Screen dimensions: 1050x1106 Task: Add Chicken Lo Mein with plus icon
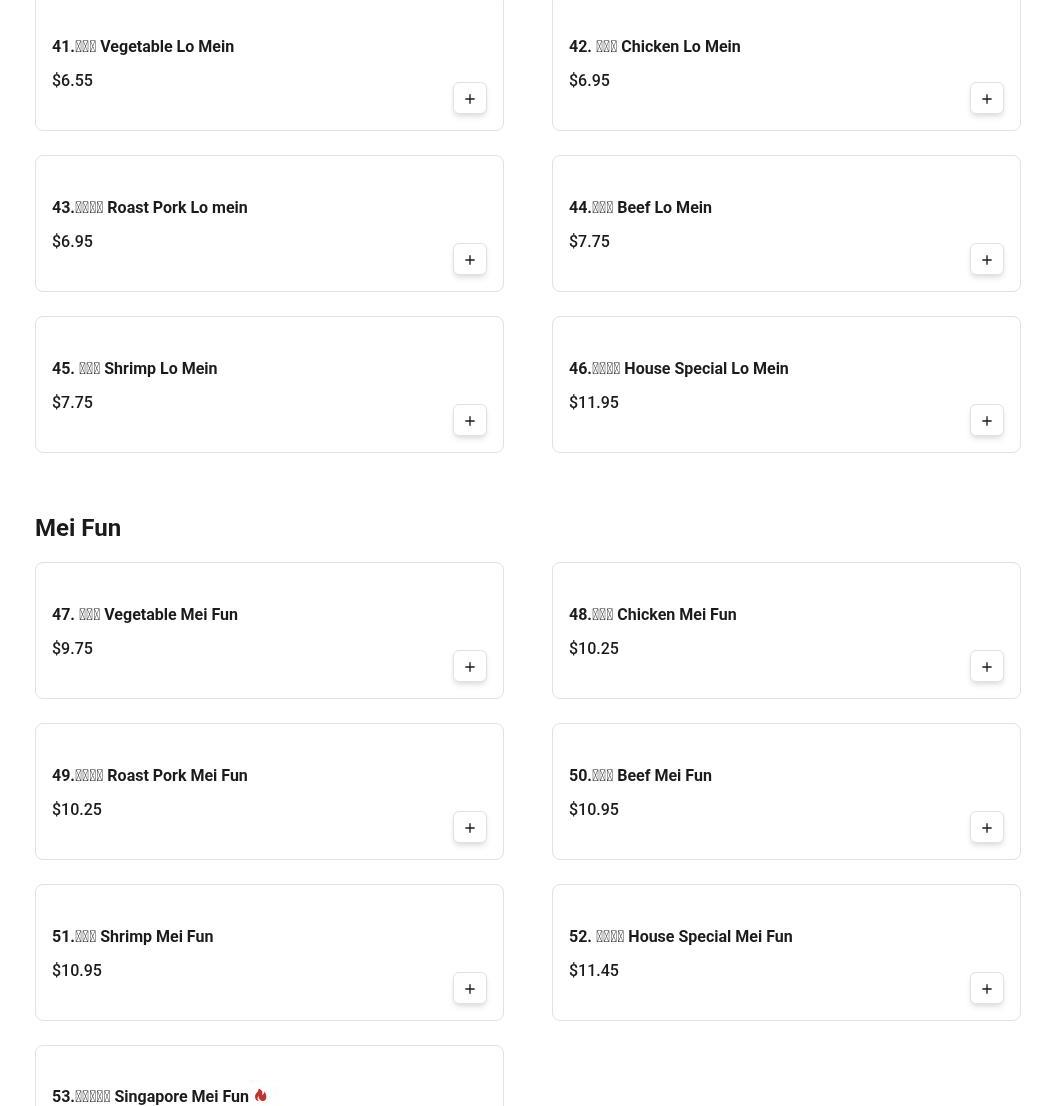point(987,99)
